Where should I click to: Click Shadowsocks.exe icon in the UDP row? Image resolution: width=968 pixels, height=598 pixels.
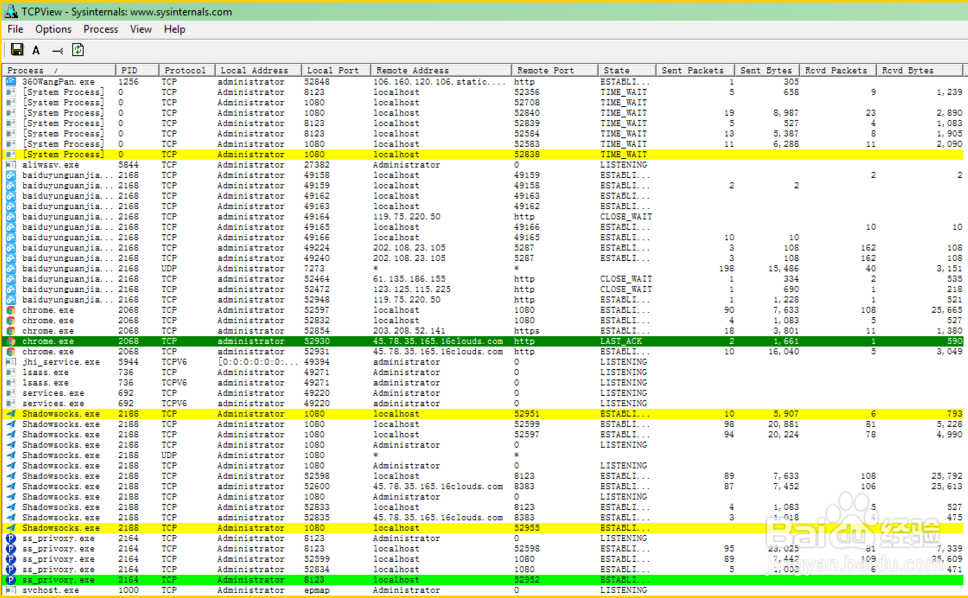click(11, 455)
